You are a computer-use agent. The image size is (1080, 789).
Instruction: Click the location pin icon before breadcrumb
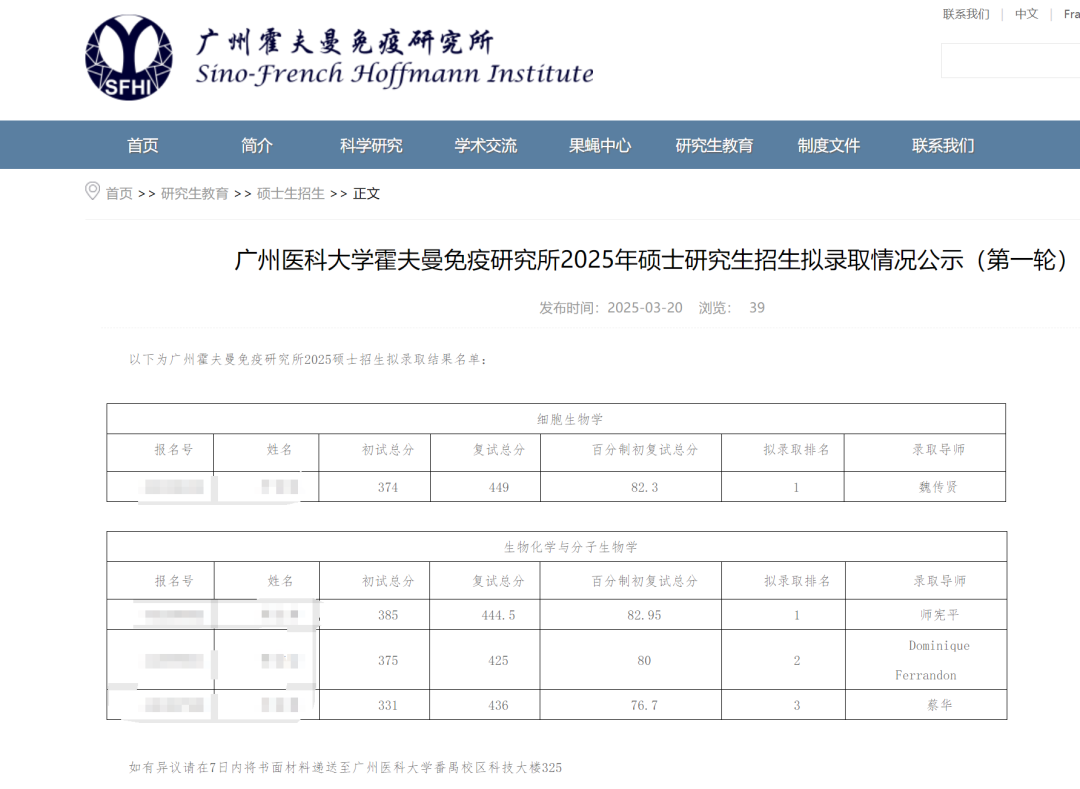tap(92, 191)
